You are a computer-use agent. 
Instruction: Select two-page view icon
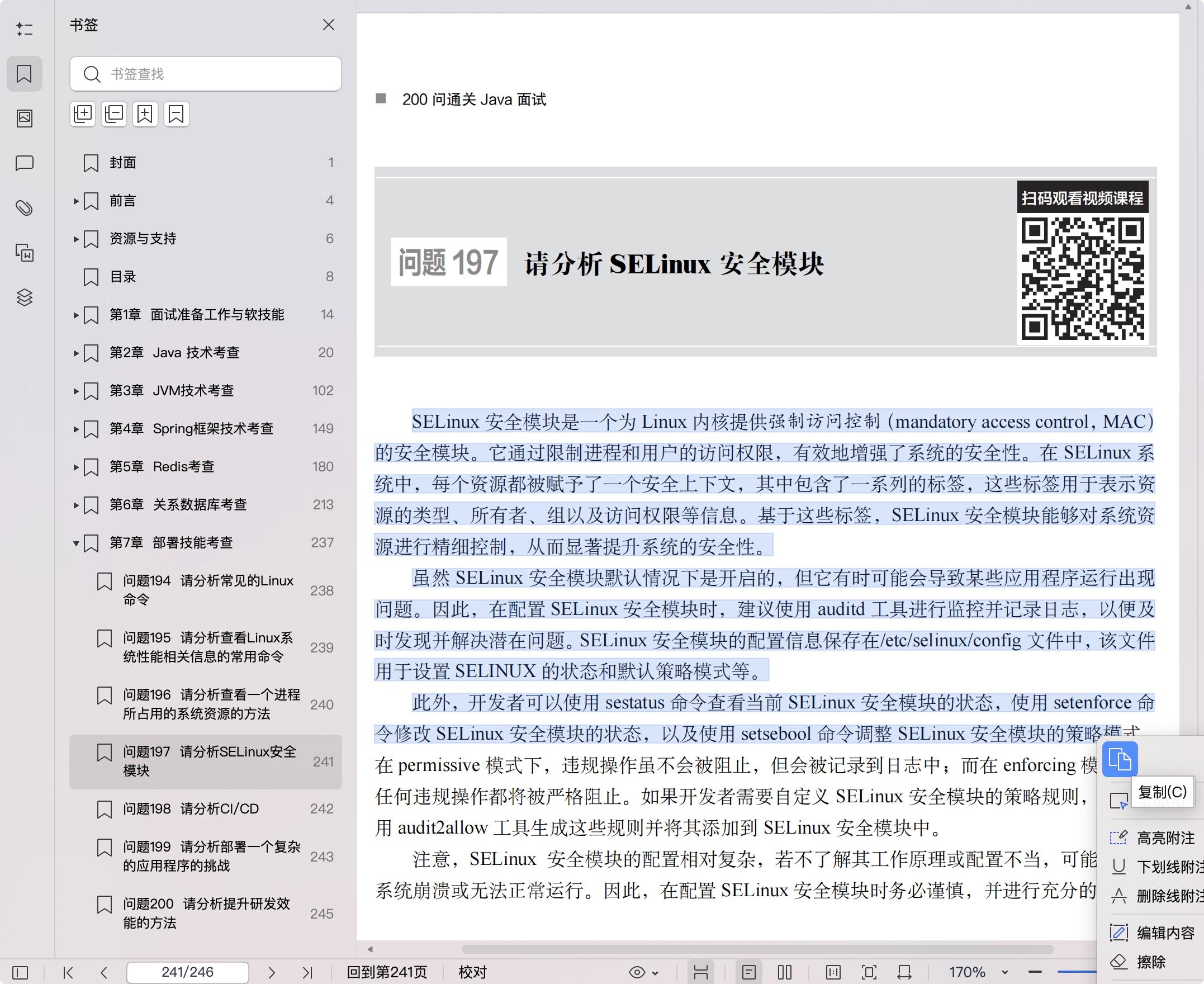coord(785,973)
